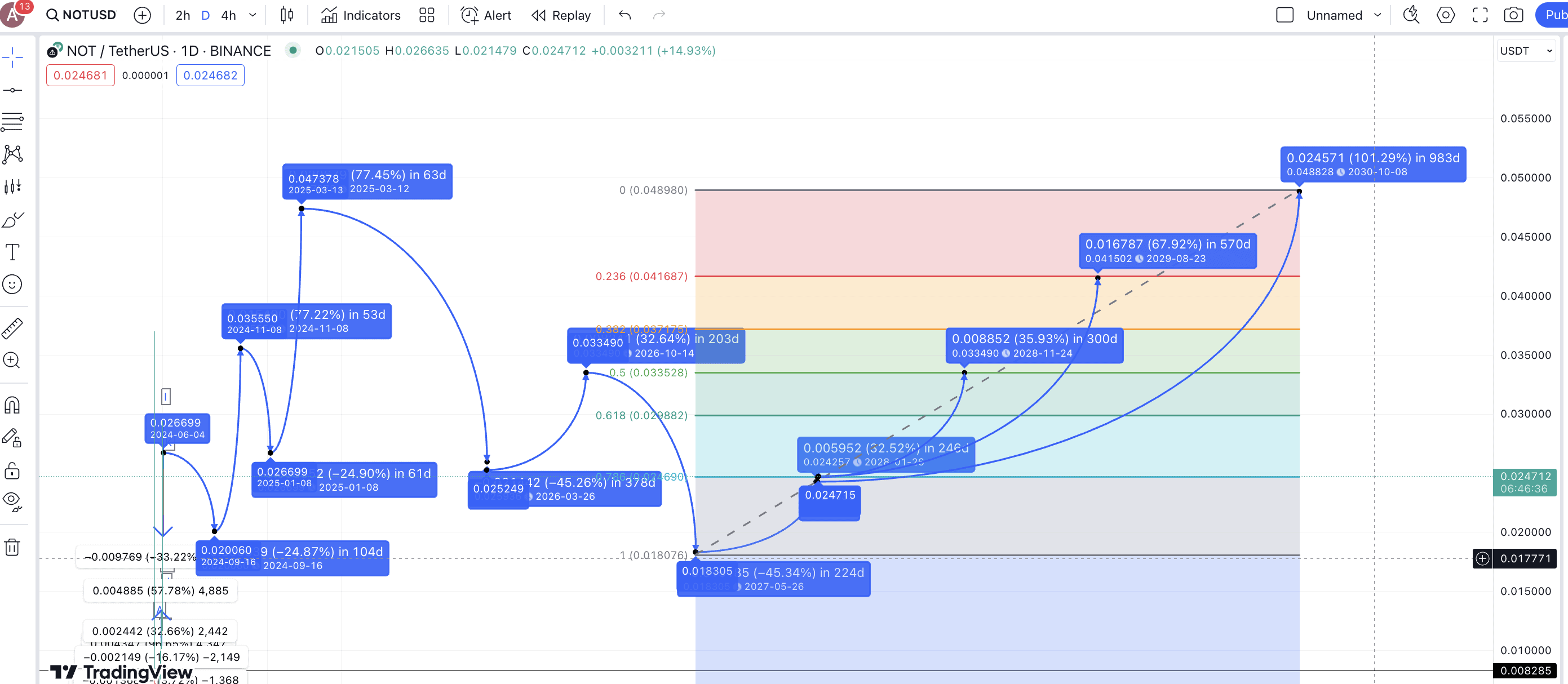1568x684 pixels.
Task: Toggle magnet mode on
Action: pos(12,405)
